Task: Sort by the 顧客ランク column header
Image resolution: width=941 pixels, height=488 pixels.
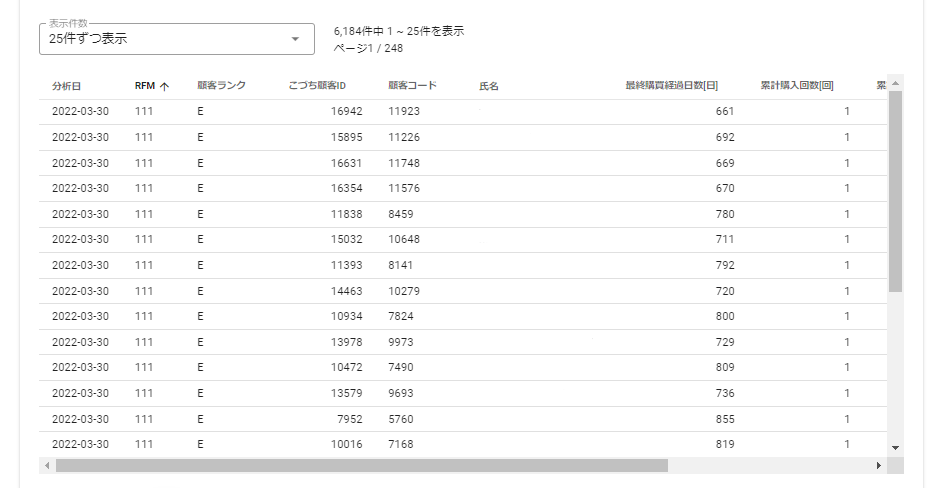Action: [221, 86]
